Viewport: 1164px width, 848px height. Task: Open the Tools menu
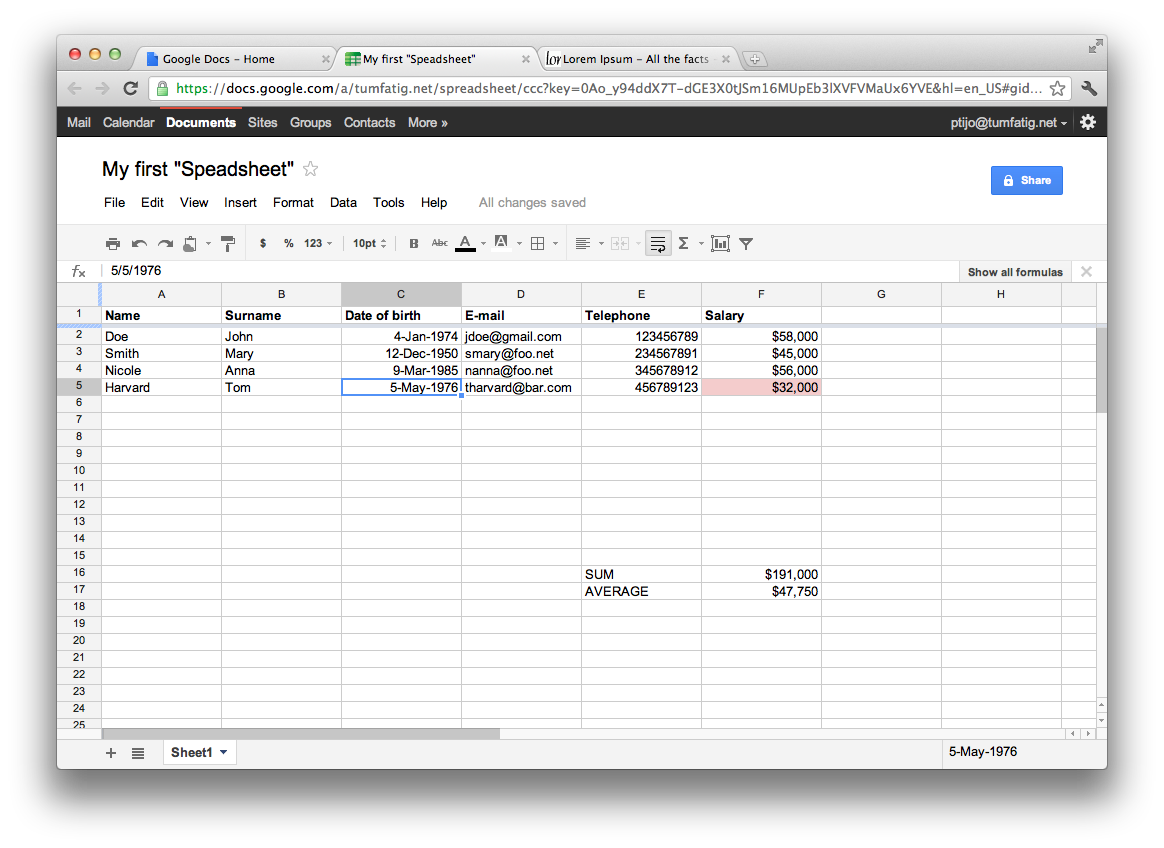coord(388,203)
